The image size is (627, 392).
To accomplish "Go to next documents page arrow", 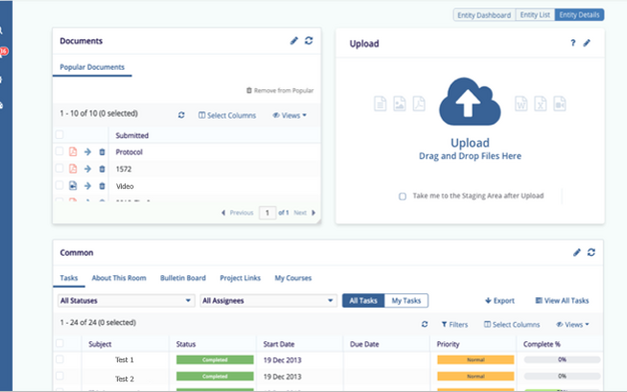I will [x=313, y=213].
